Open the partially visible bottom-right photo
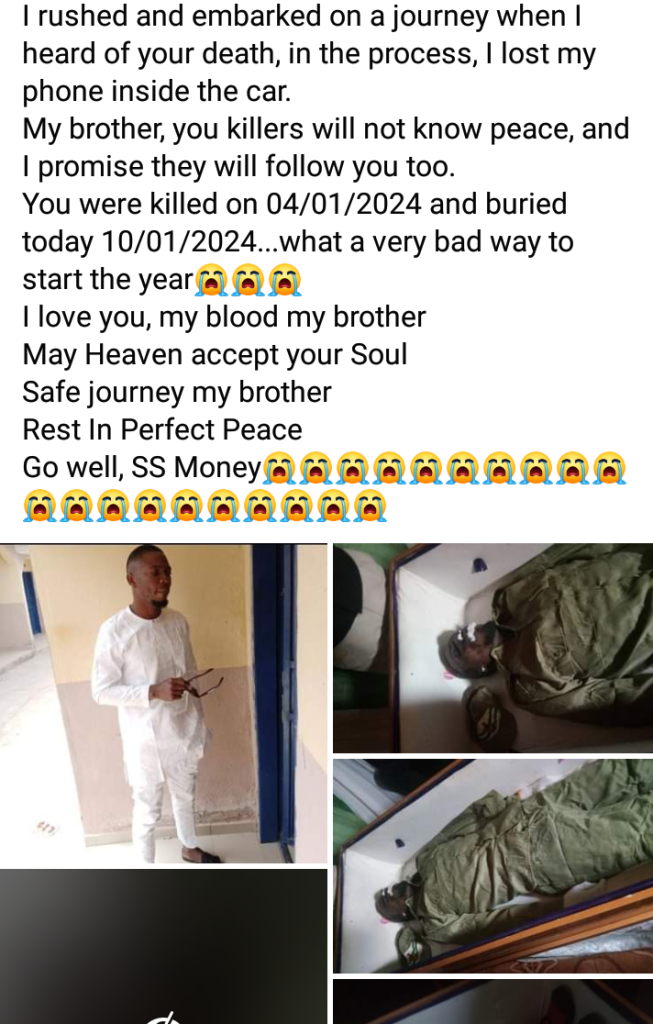Image resolution: width=653 pixels, height=1024 pixels. [x=493, y=1001]
